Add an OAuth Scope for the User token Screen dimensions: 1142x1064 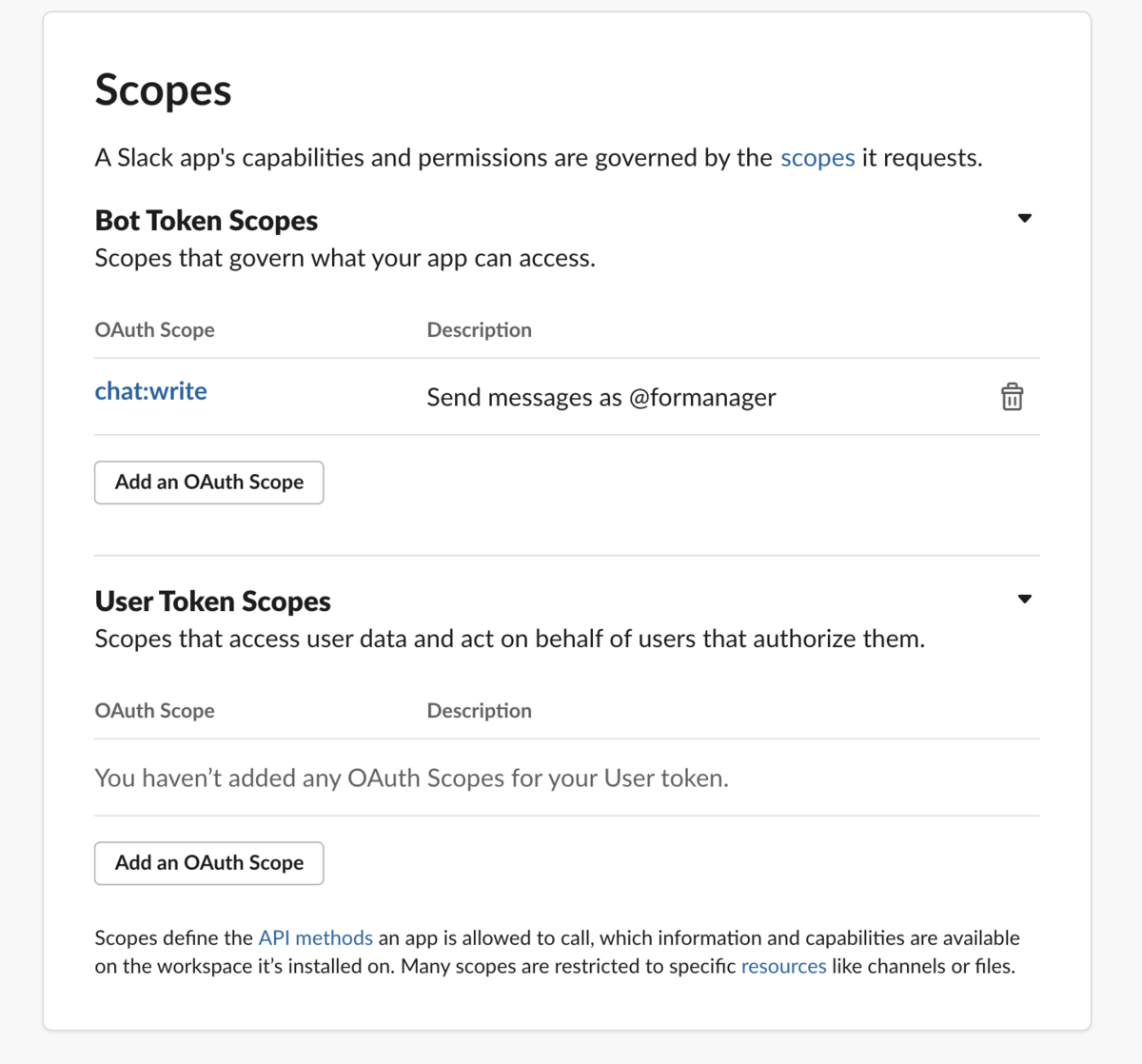pos(208,863)
